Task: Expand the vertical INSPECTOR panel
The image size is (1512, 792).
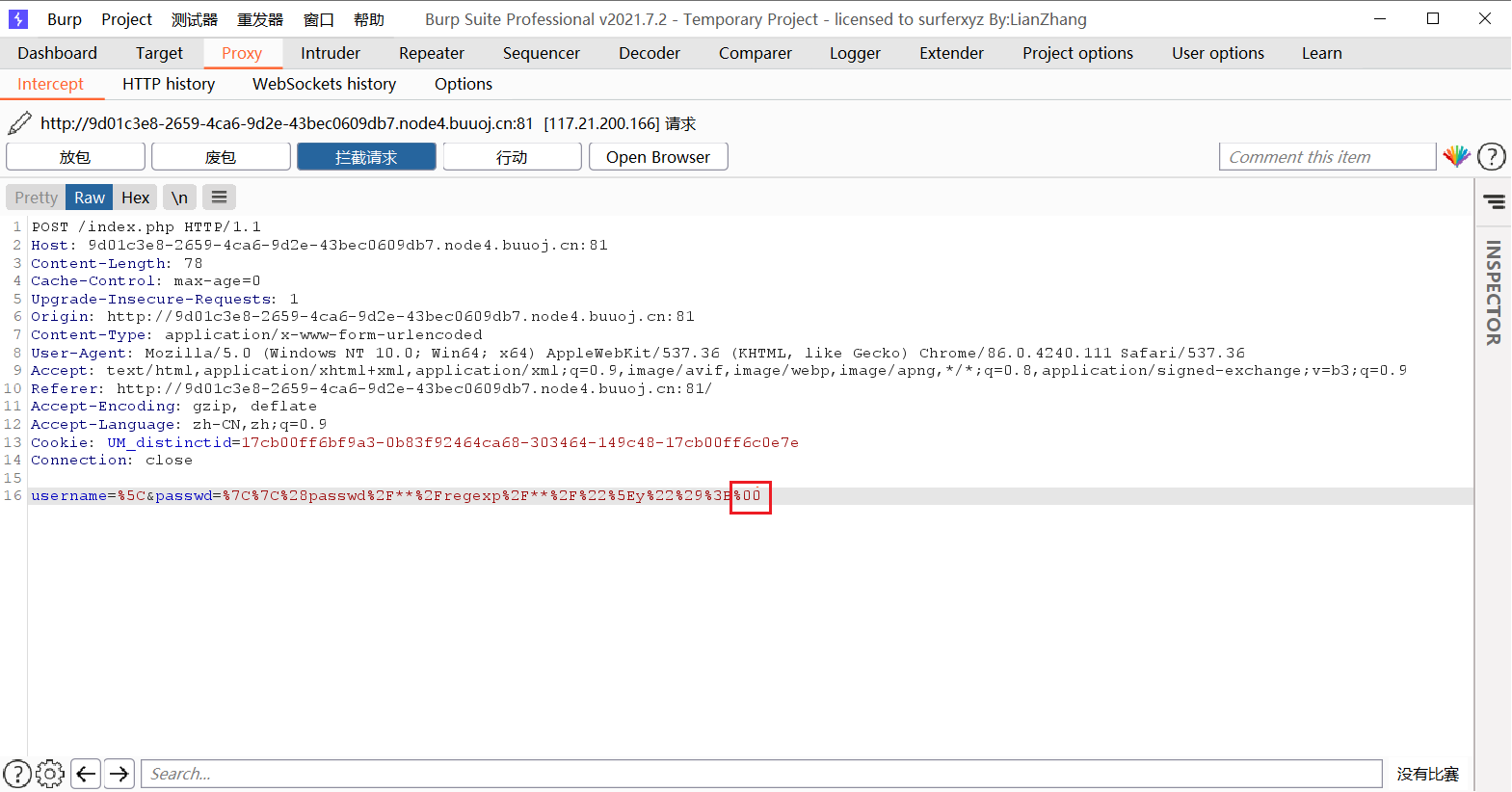Action: [1494, 293]
